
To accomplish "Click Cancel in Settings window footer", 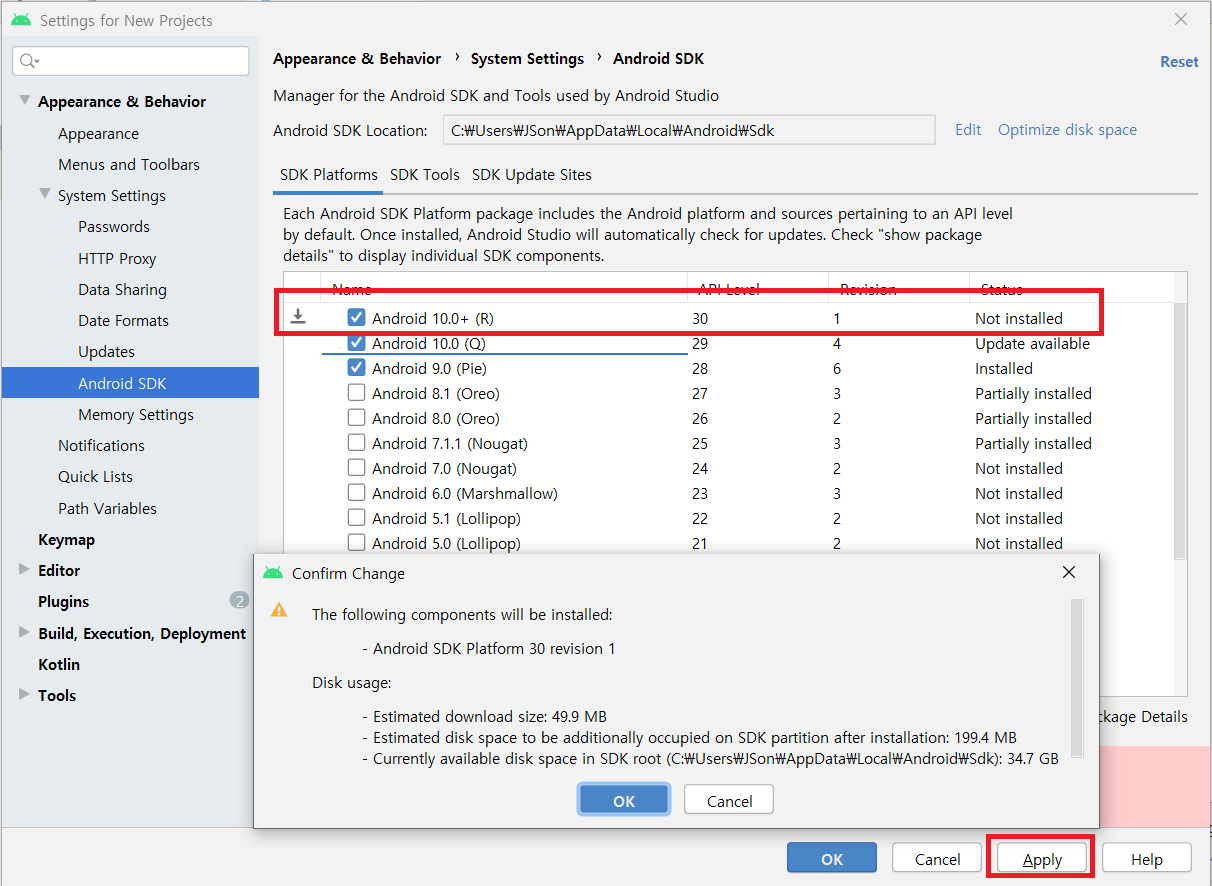I will (937, 859).
